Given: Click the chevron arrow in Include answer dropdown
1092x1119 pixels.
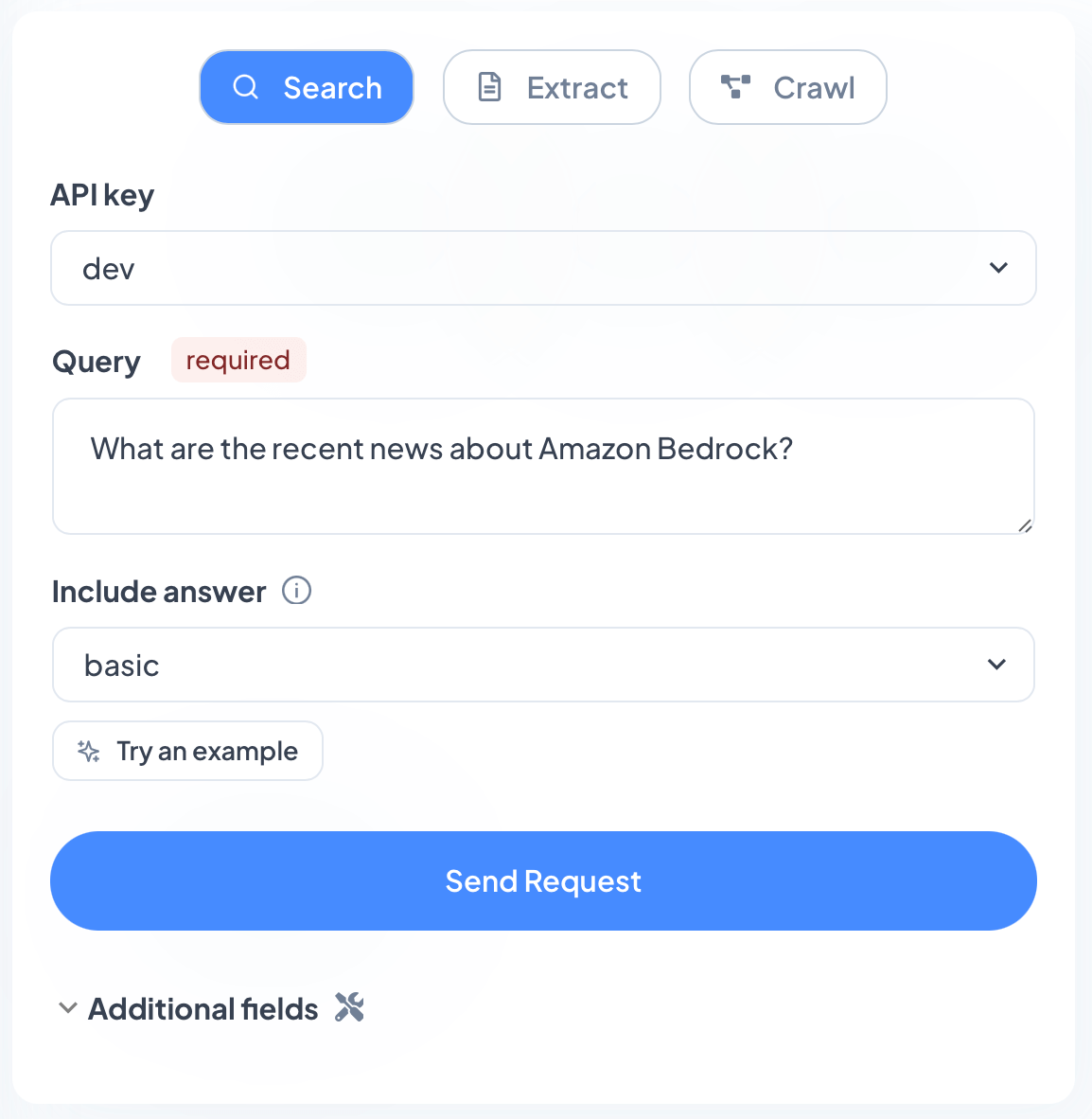Looking at the screenshot, I should point(996,665).
